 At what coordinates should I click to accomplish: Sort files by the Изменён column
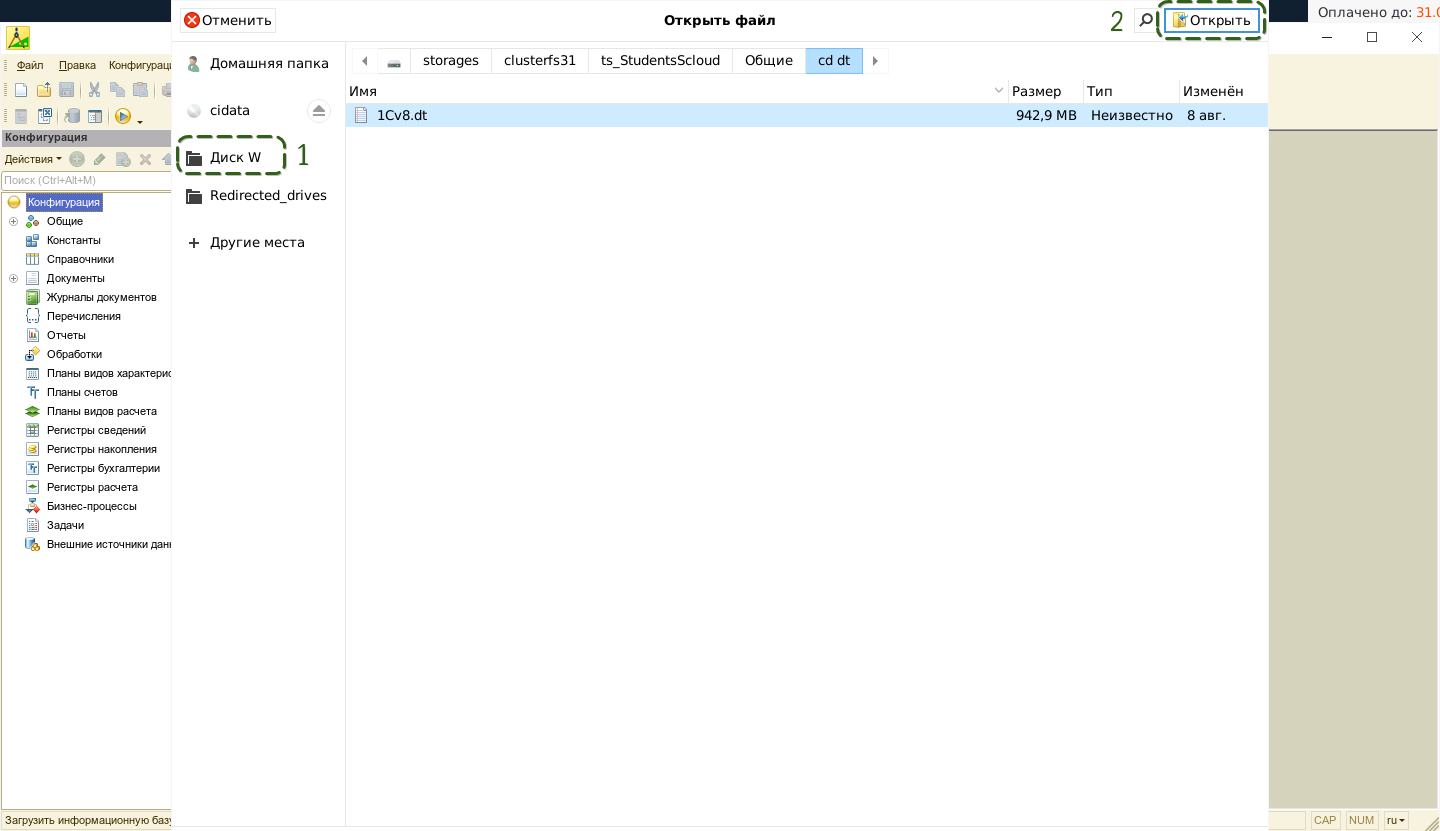[1223, 91]
